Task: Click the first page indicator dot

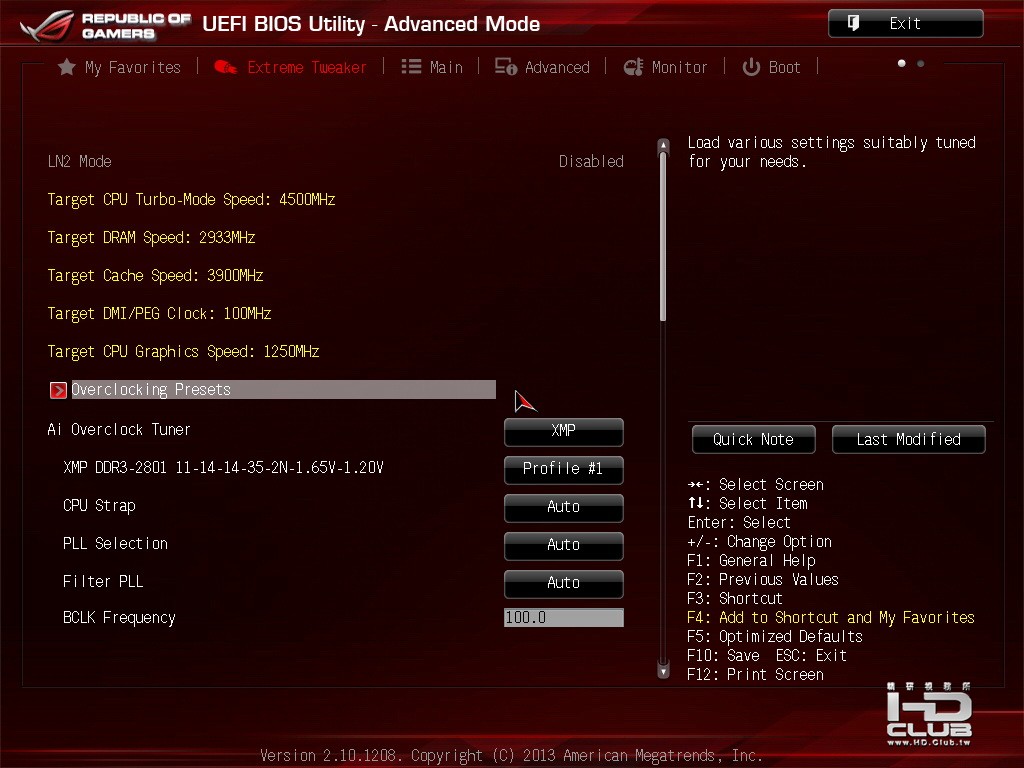Action: coord(902,63)
